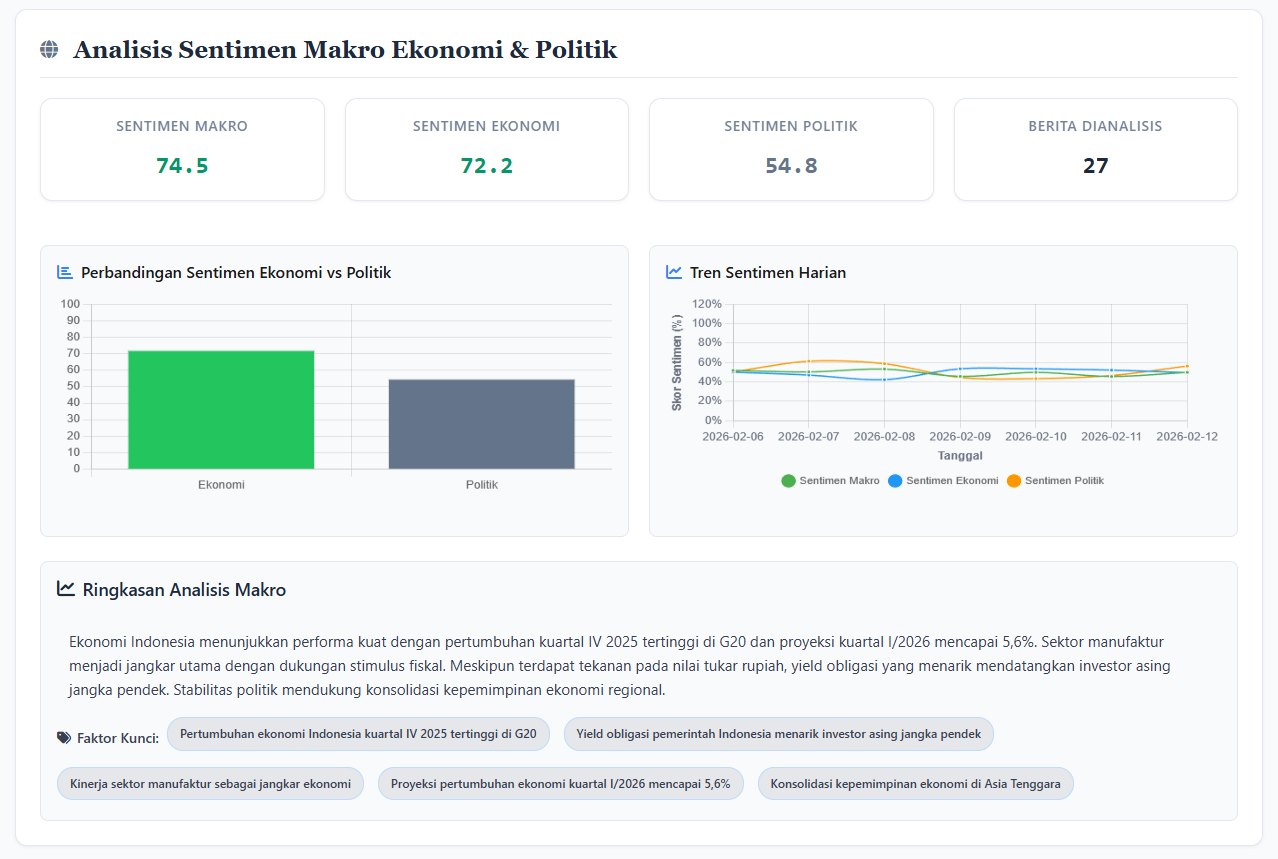Click the line chart icon beside Tren Sentimen Harian
This screenshot has width=1278, height=859.
[674, 272]
